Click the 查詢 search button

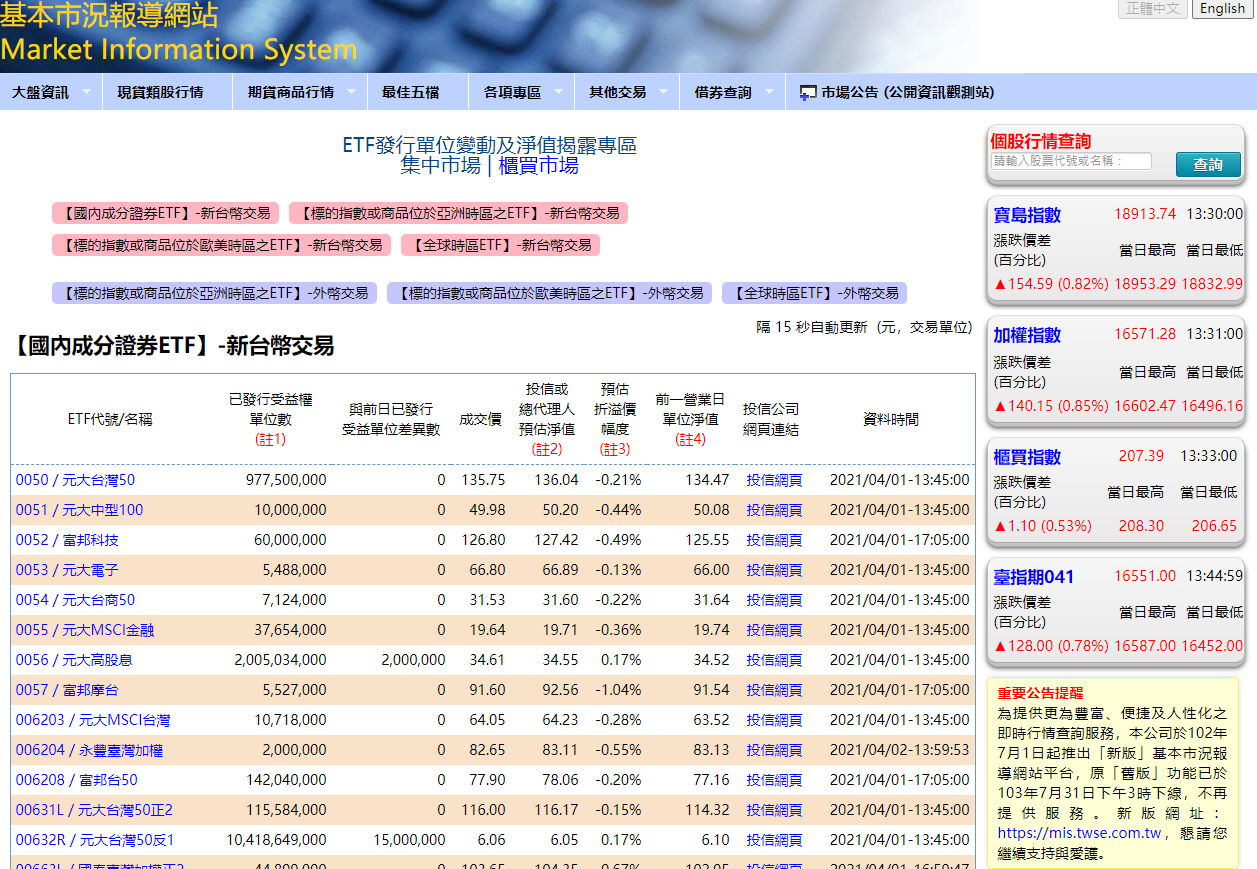[1208, 164]
